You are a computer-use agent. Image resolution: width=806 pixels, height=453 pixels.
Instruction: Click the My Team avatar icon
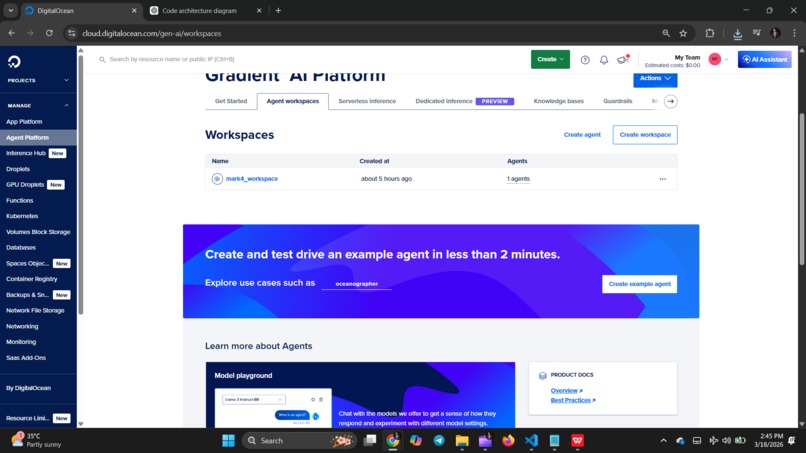point(715,59)
